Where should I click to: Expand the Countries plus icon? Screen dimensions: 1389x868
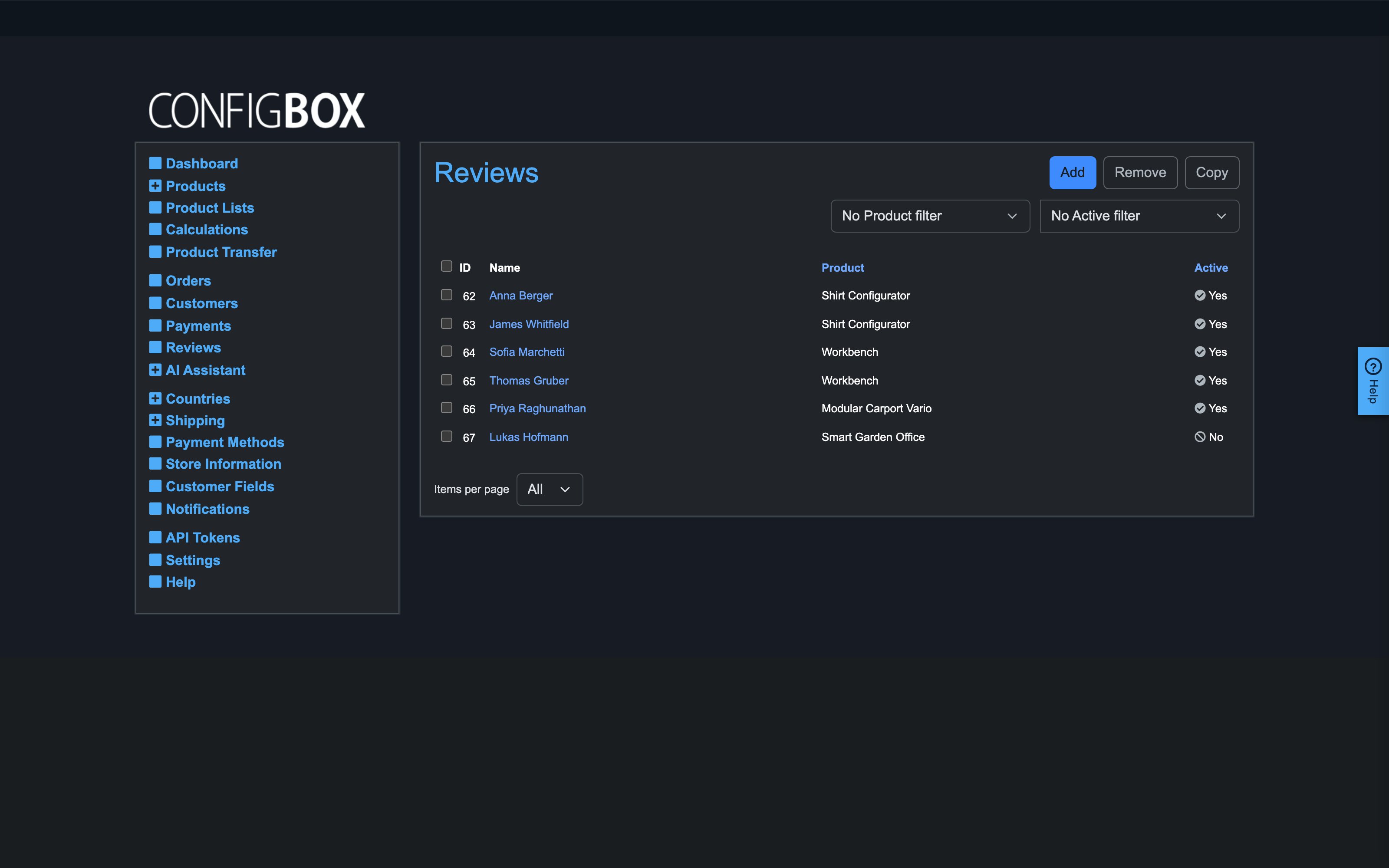click(x=155, y=398)
